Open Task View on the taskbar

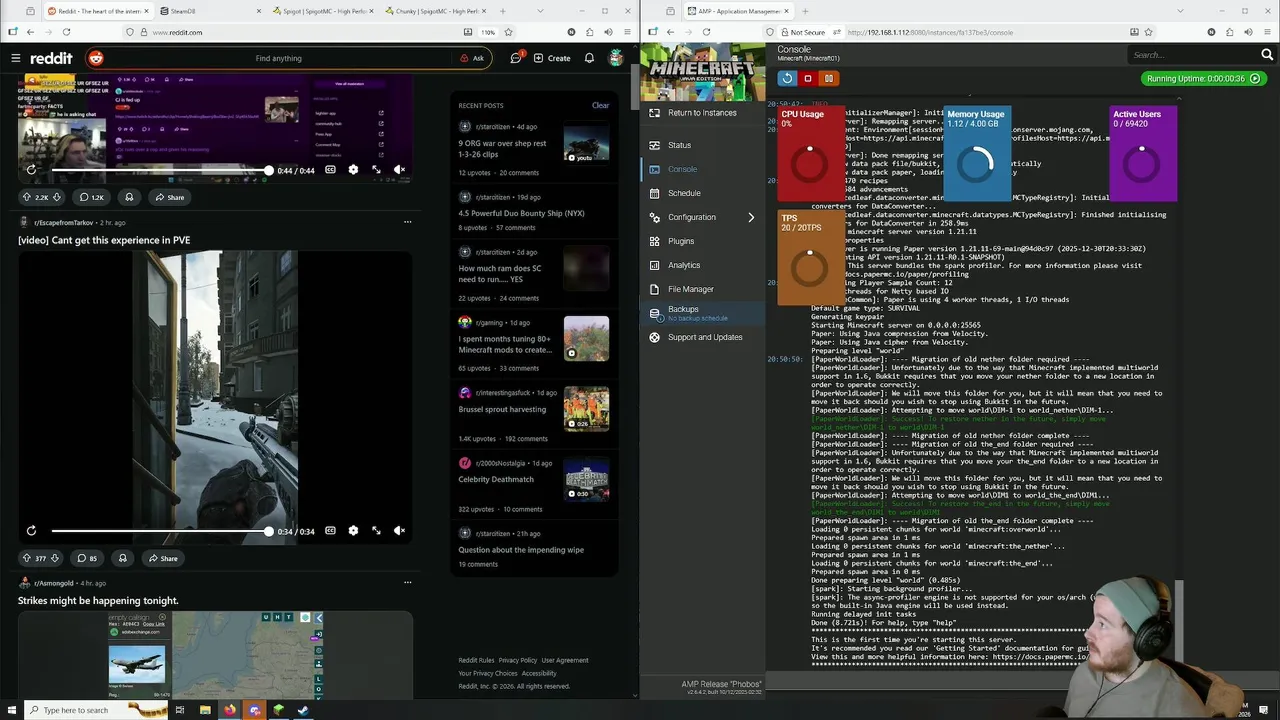[x=180, y=710]
